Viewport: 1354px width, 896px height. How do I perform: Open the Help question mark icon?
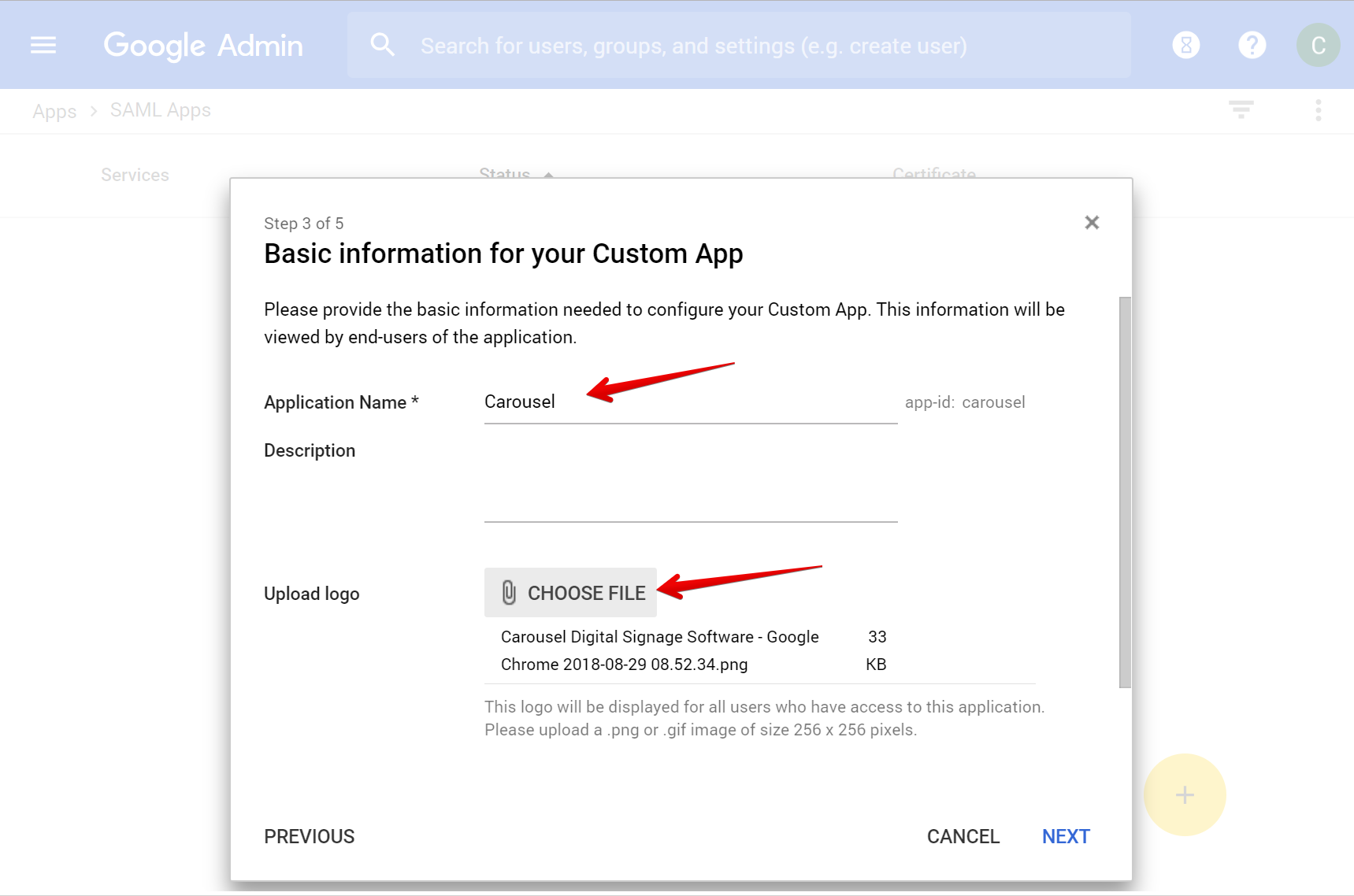(1252, 45)
